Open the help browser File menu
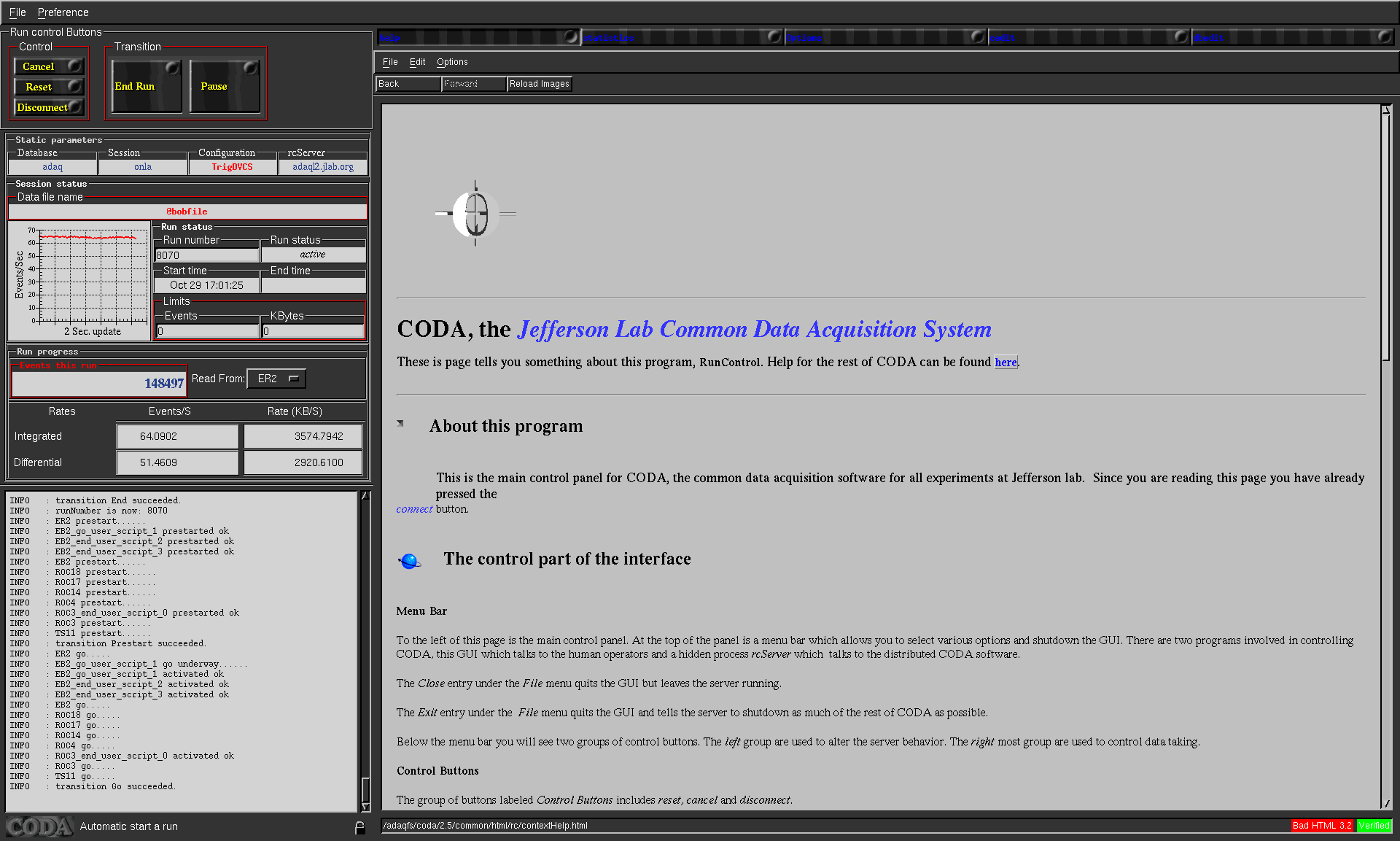 (390, 62)
